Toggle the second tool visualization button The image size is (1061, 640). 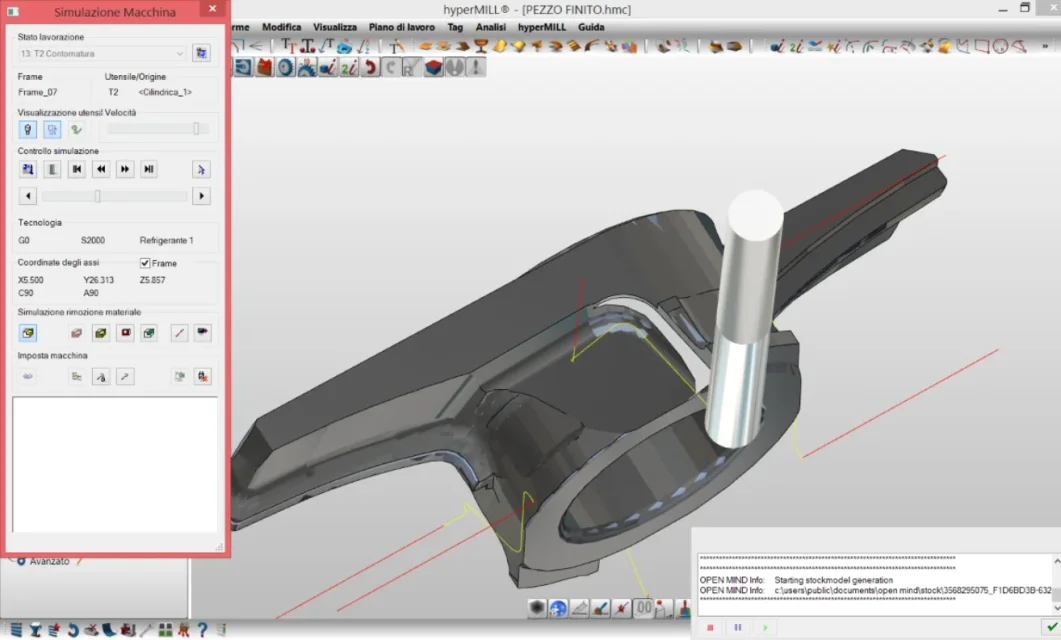coord(52,129)
